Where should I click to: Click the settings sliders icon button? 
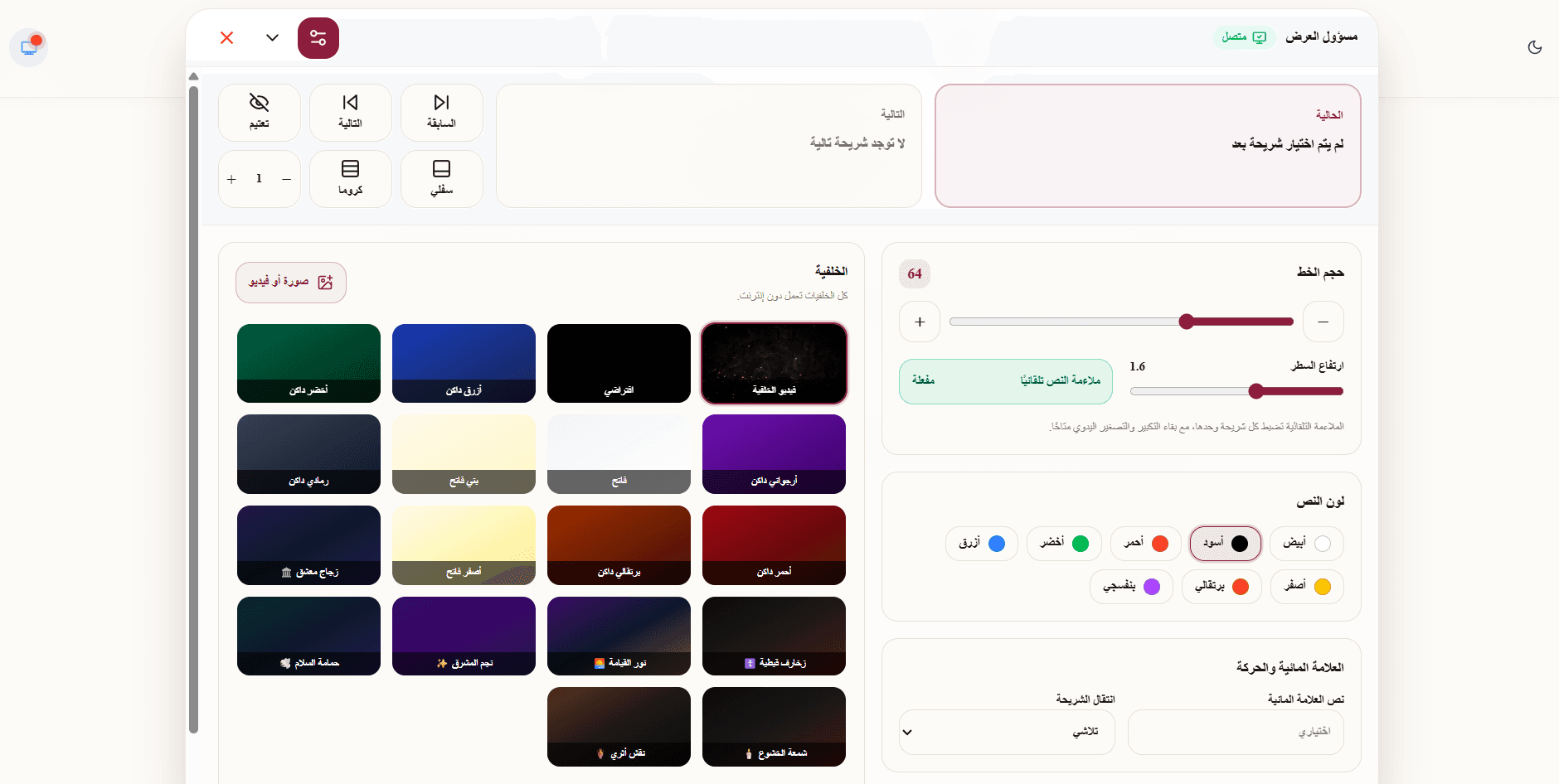(318, 38)
